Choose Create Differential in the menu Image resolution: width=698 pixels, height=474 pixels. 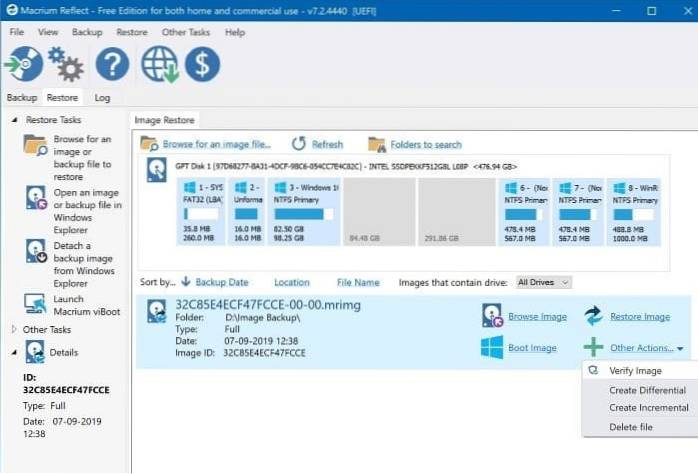647,390
